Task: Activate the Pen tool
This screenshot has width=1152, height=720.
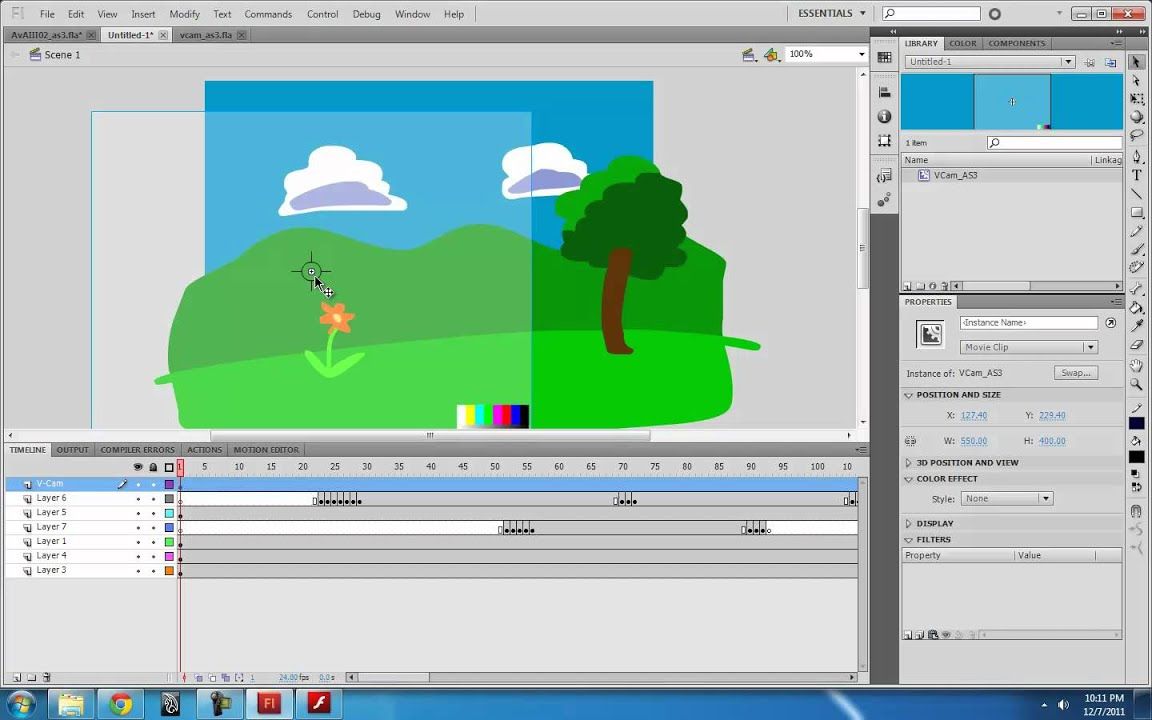Action: 1136,156
